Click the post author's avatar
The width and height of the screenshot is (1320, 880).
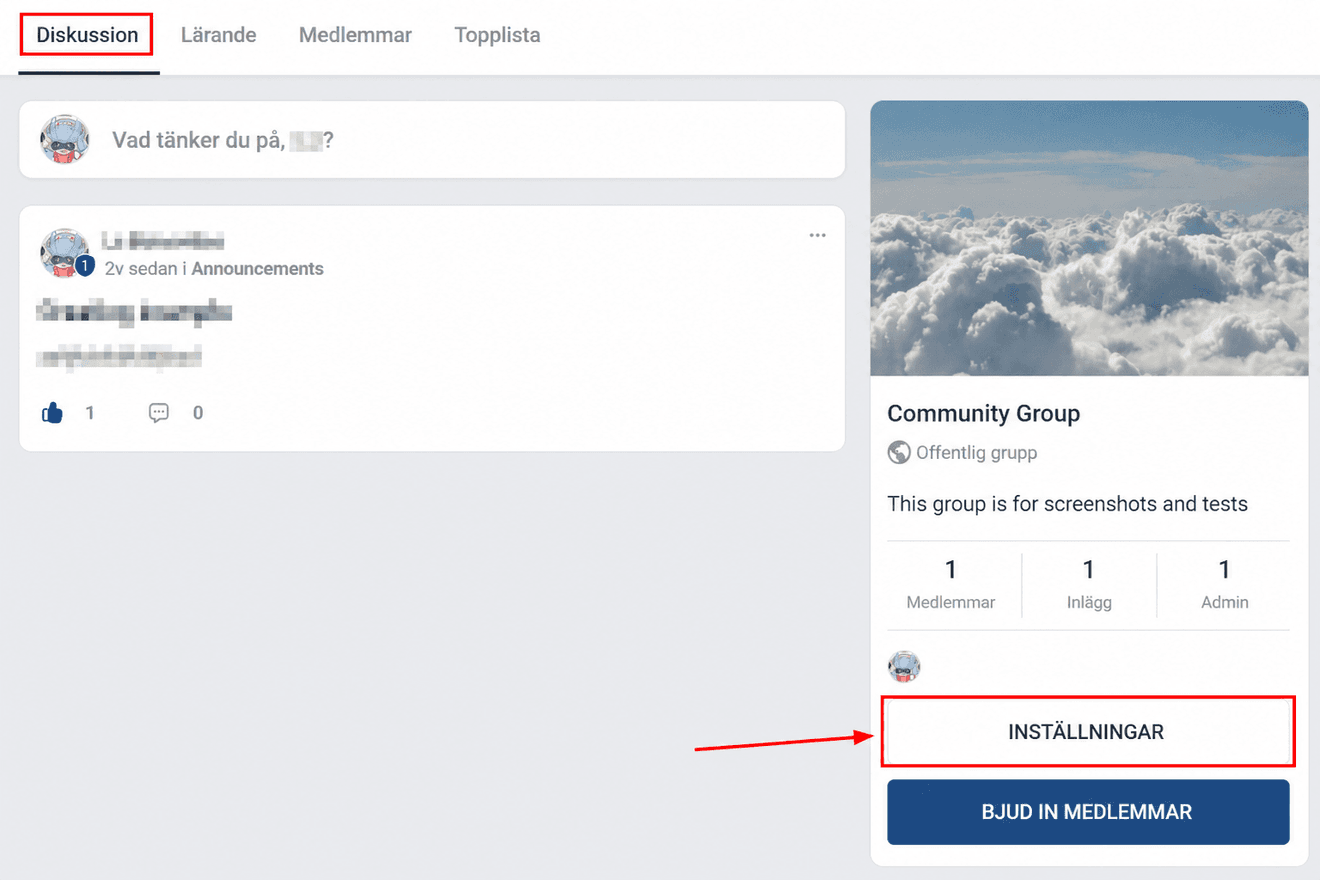[x=65, y=252]
